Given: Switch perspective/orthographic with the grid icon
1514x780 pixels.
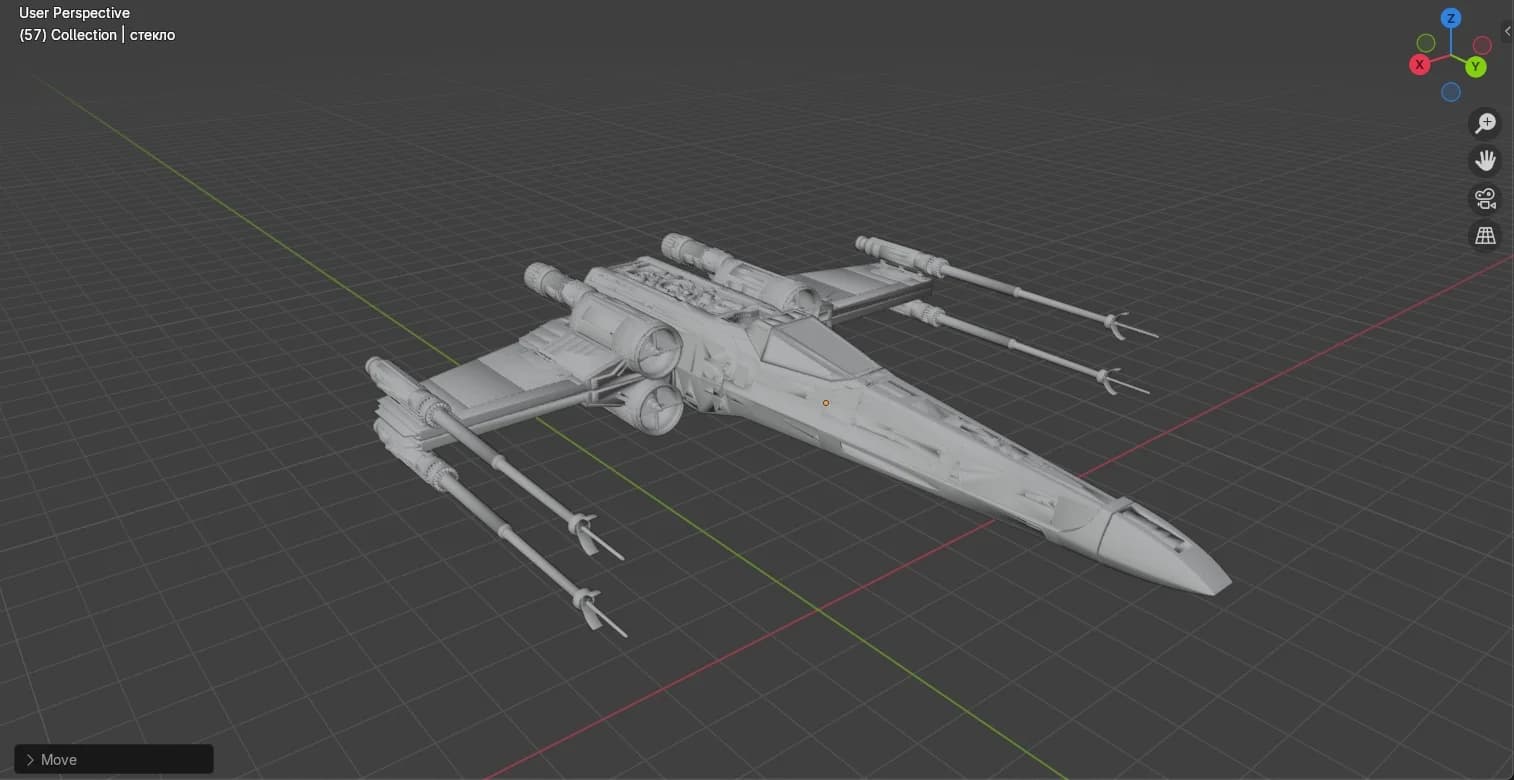Looking at the screenshot, I should [x=1485, y=236].
